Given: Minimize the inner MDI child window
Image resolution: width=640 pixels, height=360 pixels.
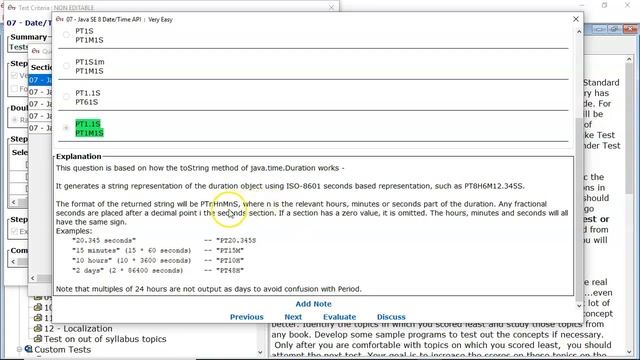Looking at the screenshot, I should click(x=599, y=29).
